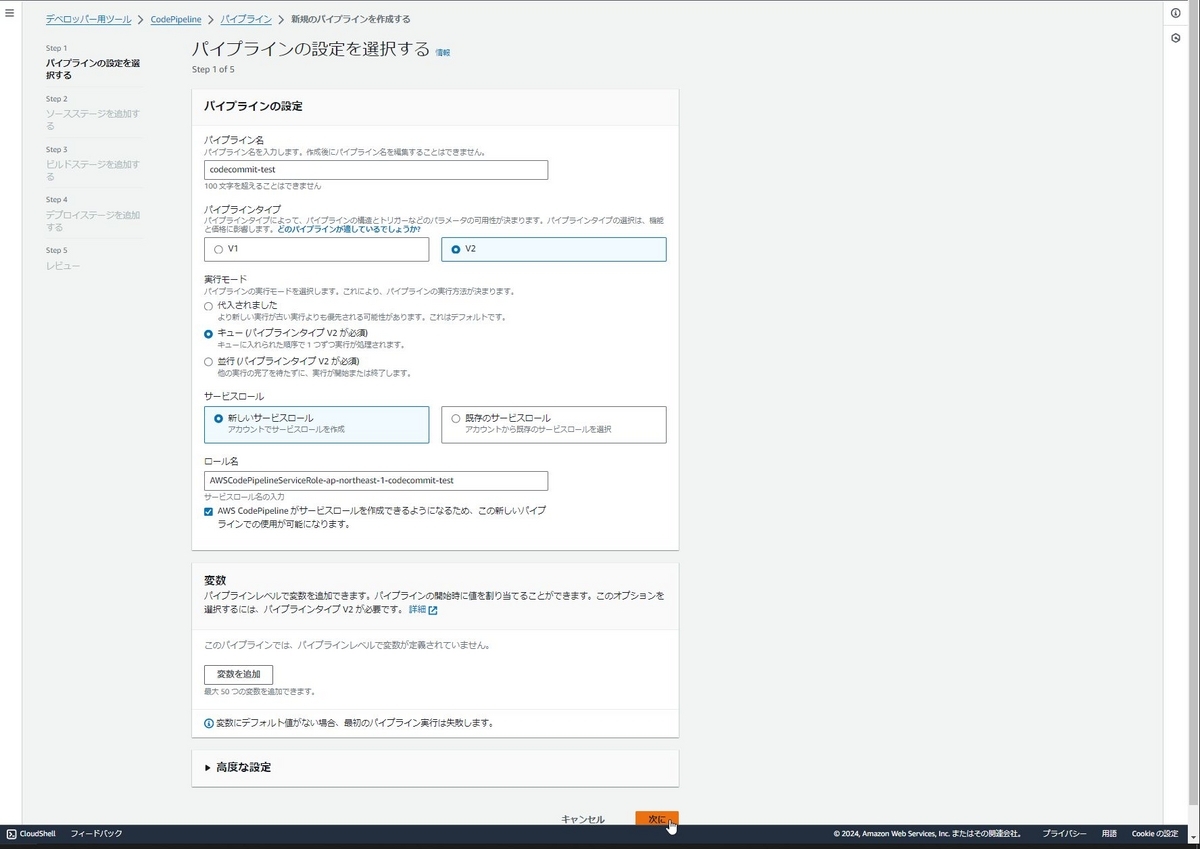1200x849 pixels.
Task: Click the 変数を追加 button
Action: 239,674
